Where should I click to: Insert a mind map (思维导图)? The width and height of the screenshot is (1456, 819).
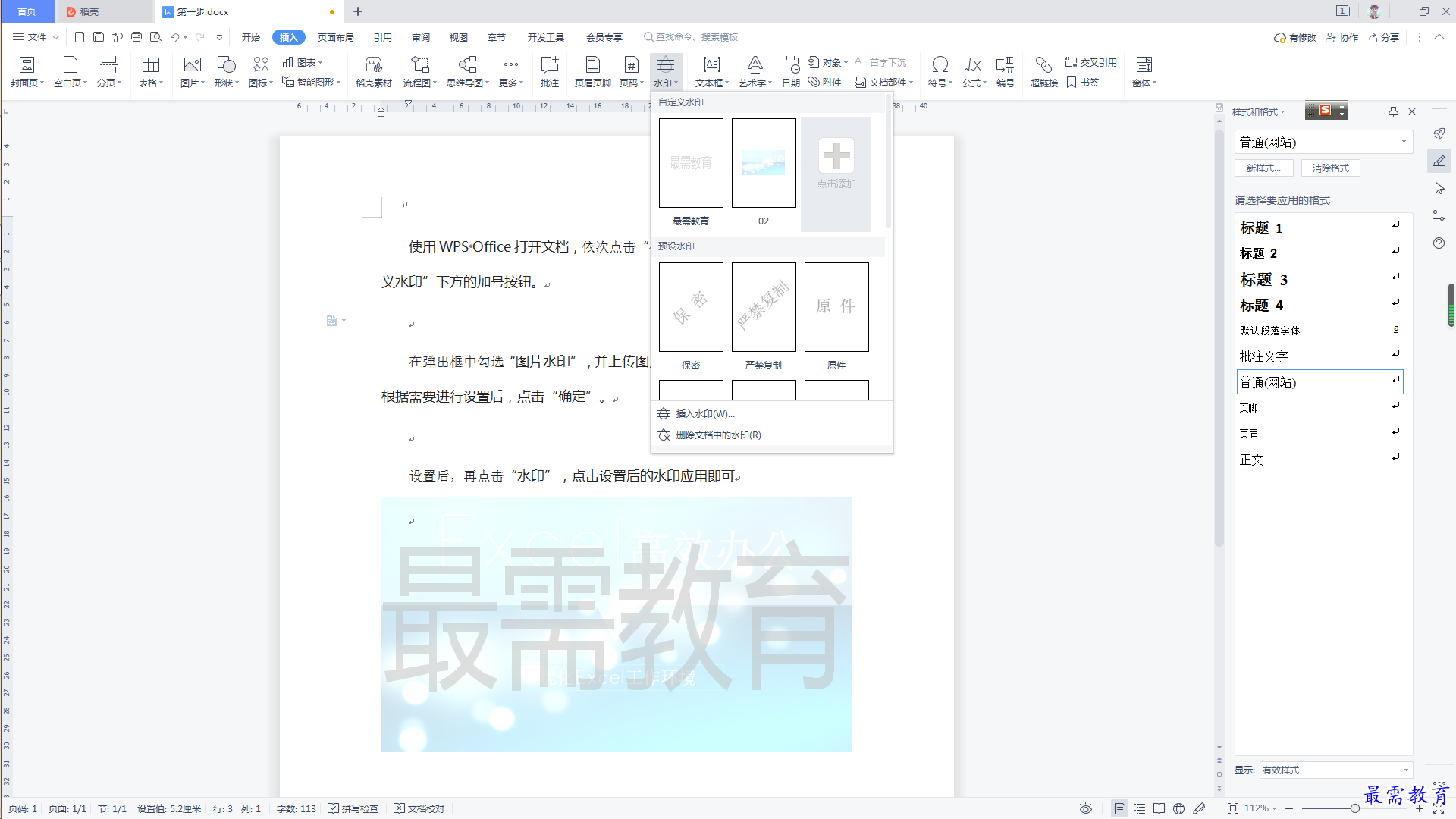(468, 72)
